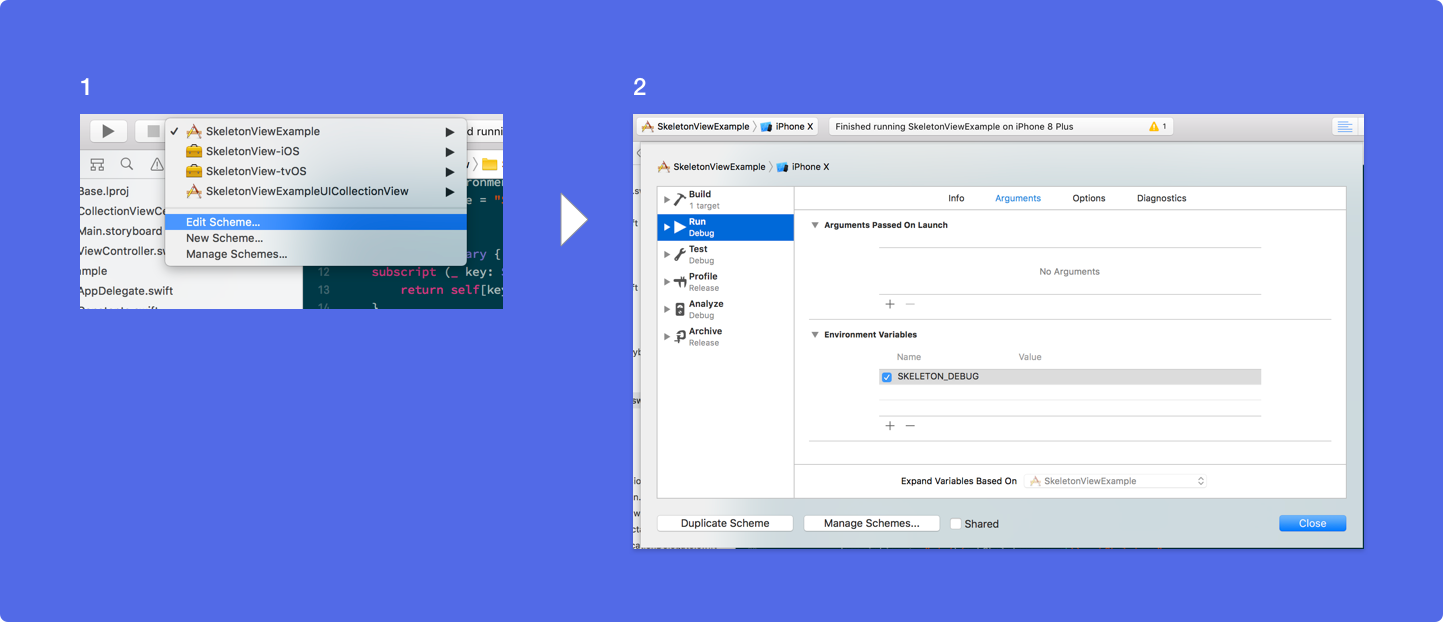This screenshot has height=622, width=1443.
Task: Expand the Build action disclosure triangle
Action: [667, 200]
